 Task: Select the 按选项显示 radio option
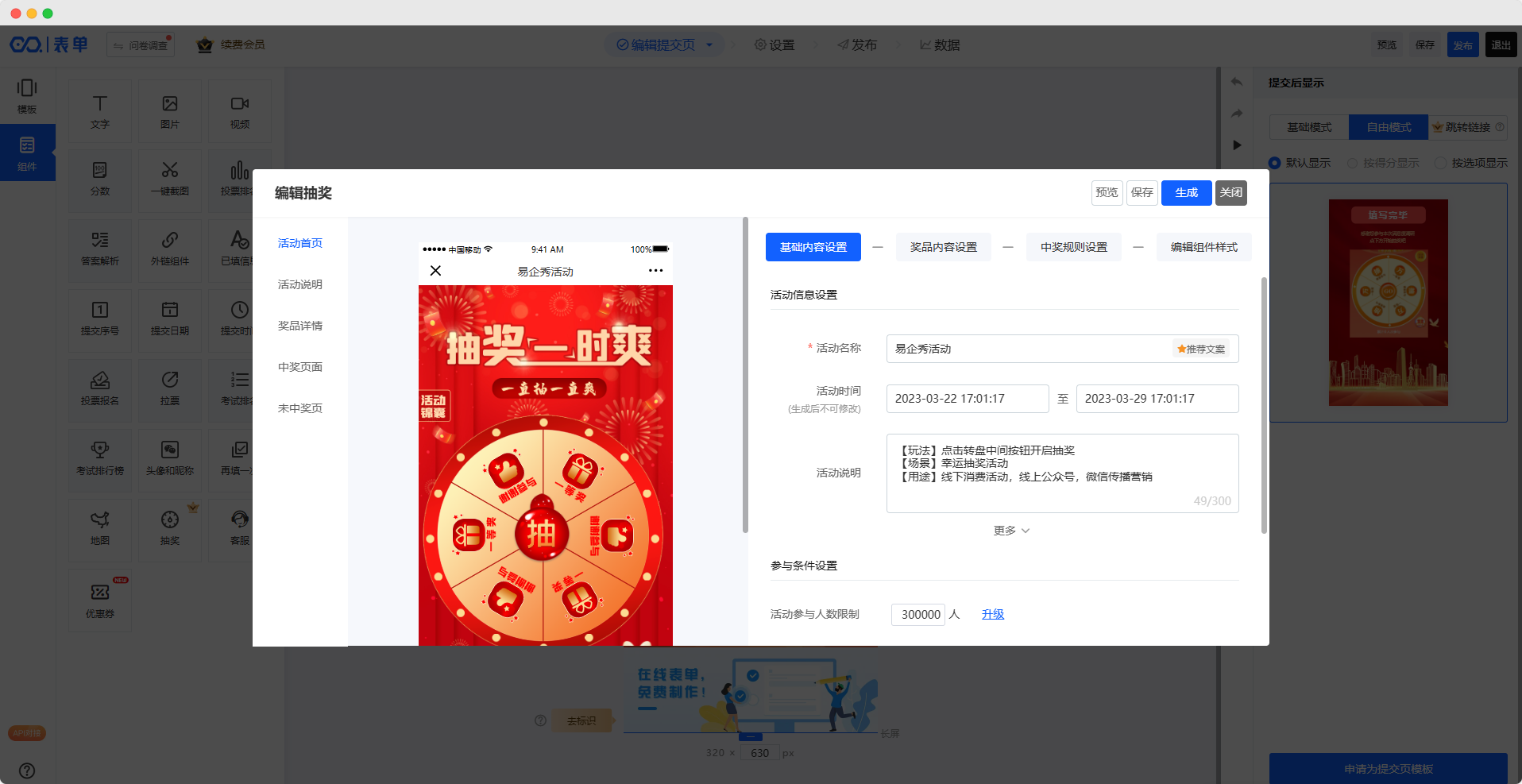[x=1441, y=163]
